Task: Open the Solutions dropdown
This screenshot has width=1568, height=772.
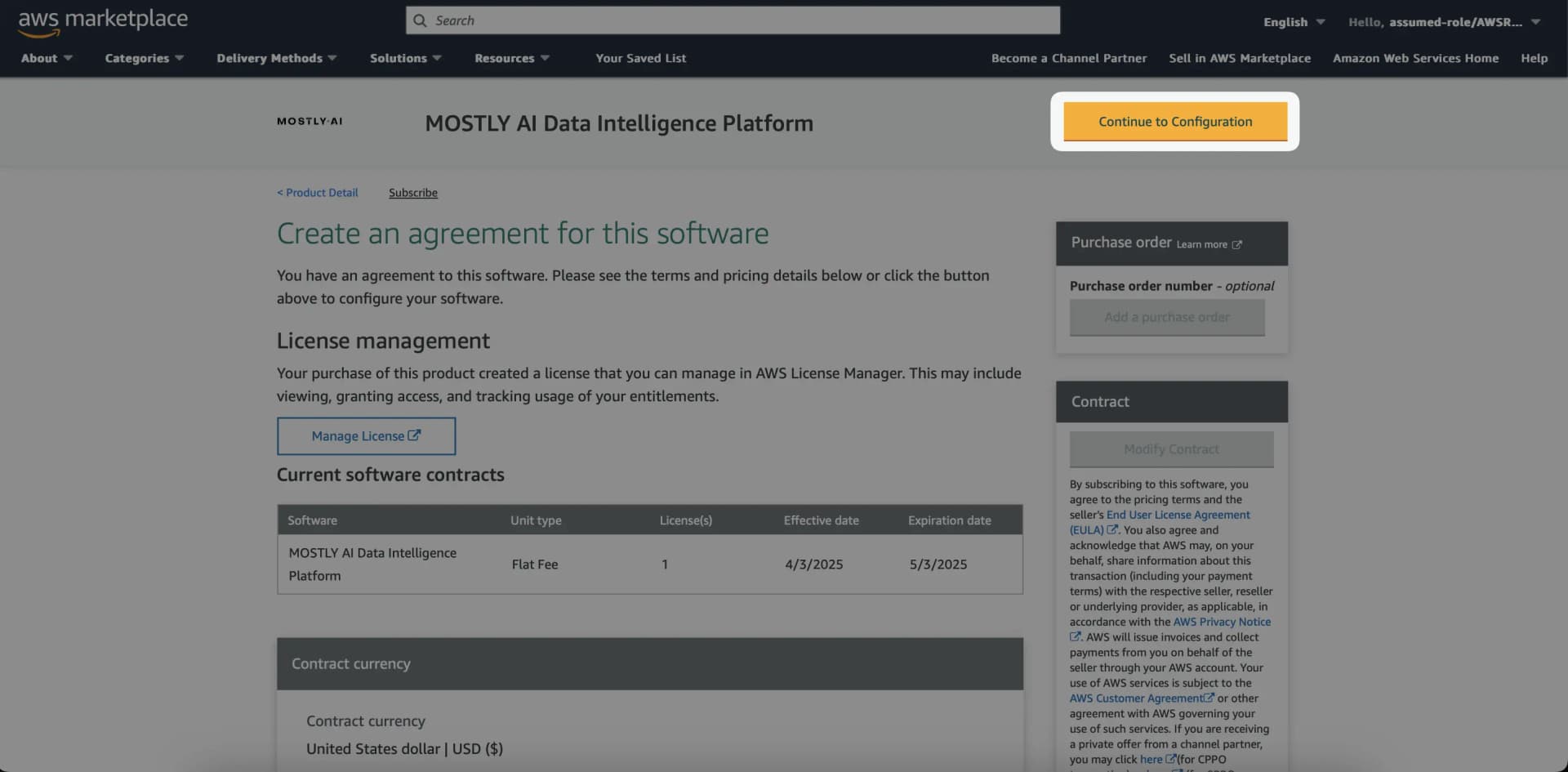Action: (406, 58)
